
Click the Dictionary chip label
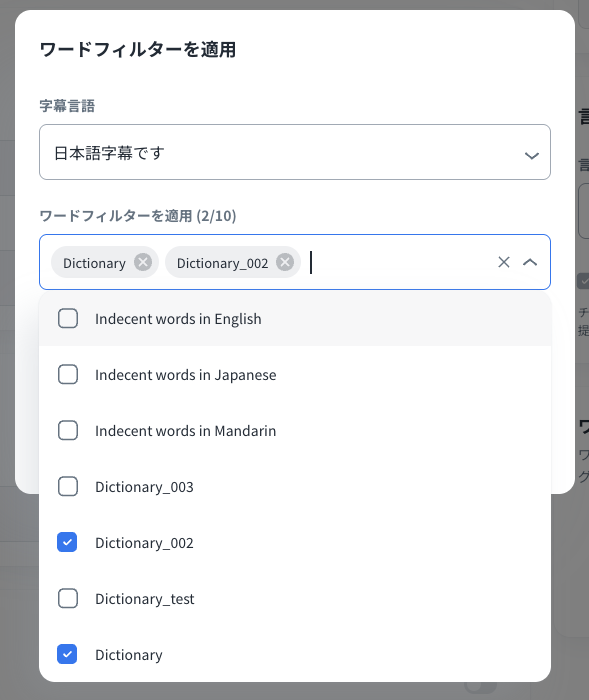pos(94,263)
